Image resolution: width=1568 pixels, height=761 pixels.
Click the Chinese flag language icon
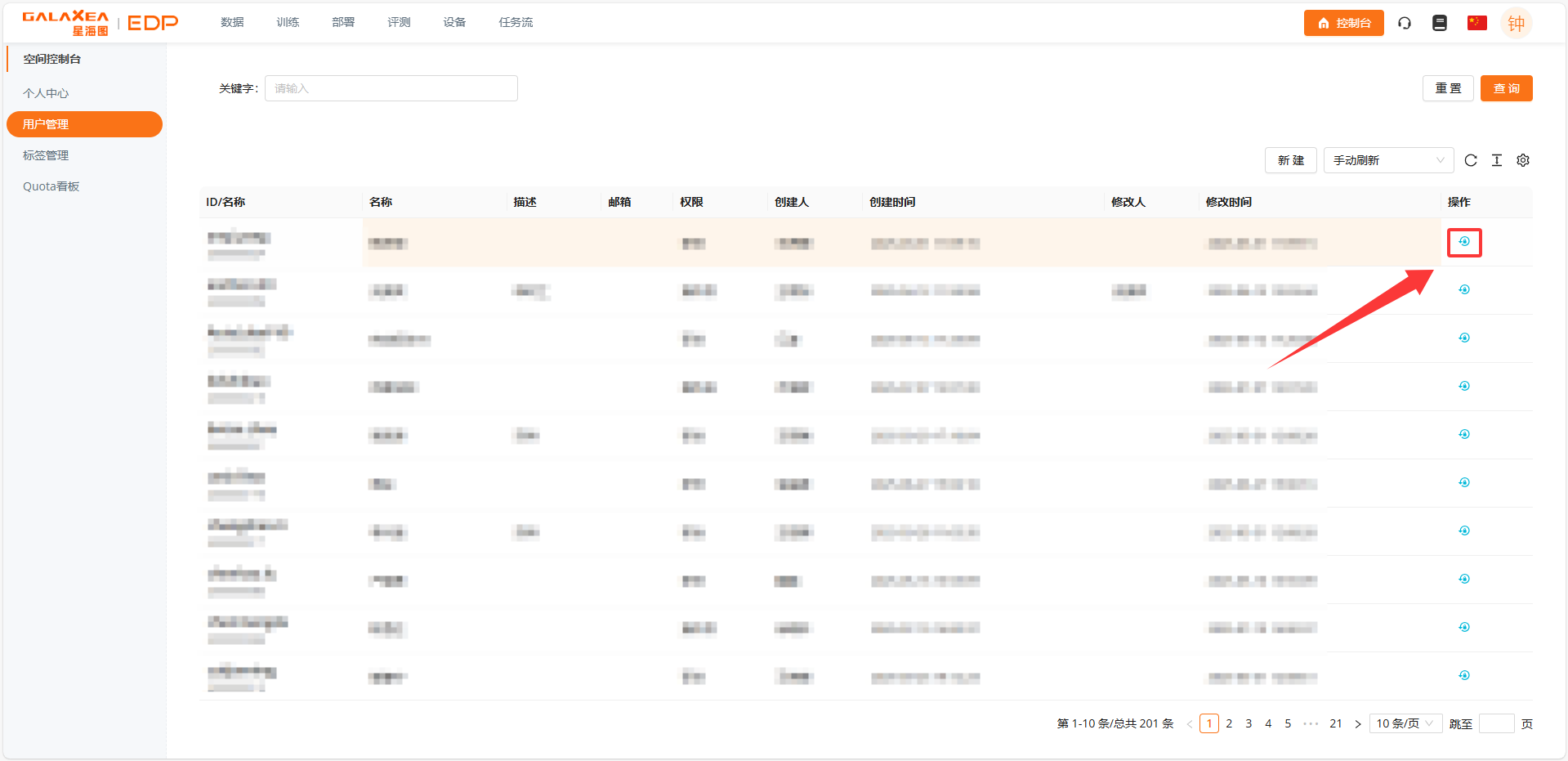point(1476,23)
